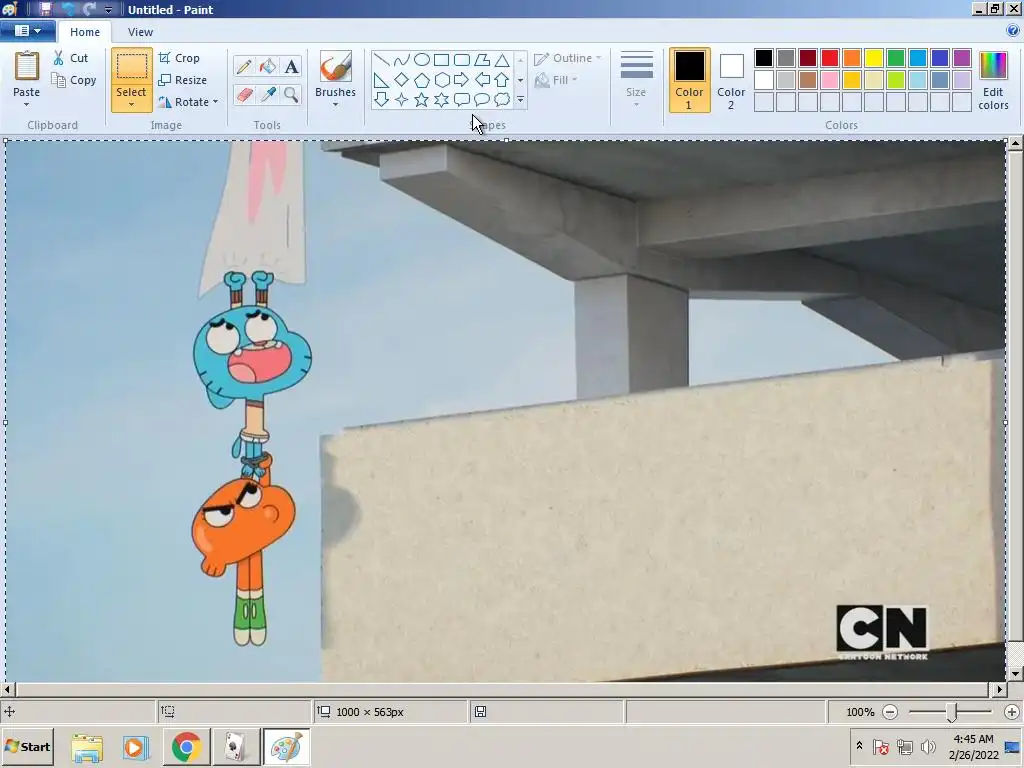Click the zoom in plus button
This screenshot has height=768, width=1024.
click(x=1012, y=712)
